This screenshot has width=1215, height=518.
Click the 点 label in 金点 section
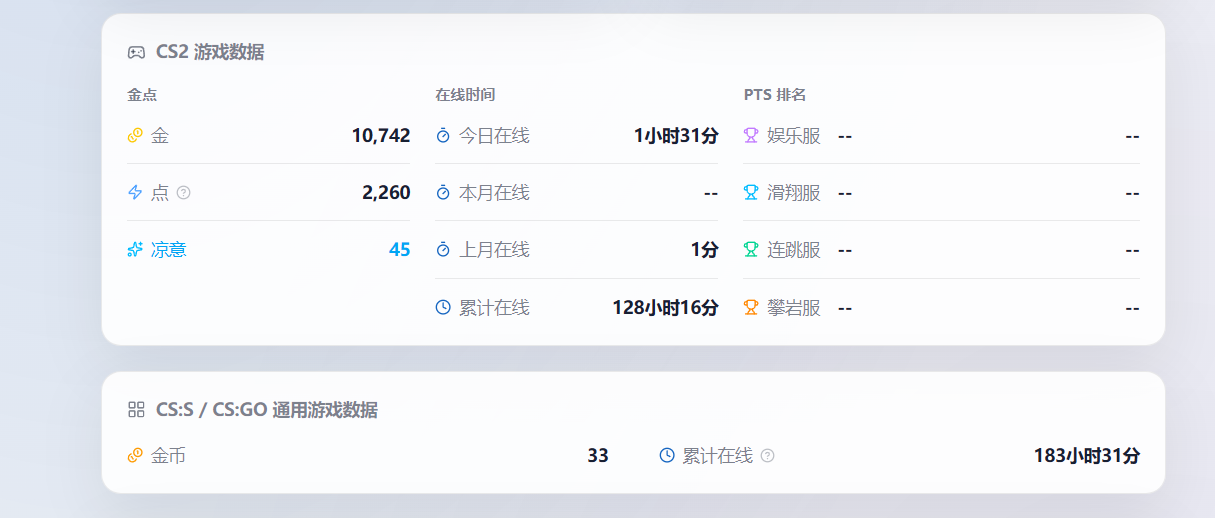[x=160, y=192]
